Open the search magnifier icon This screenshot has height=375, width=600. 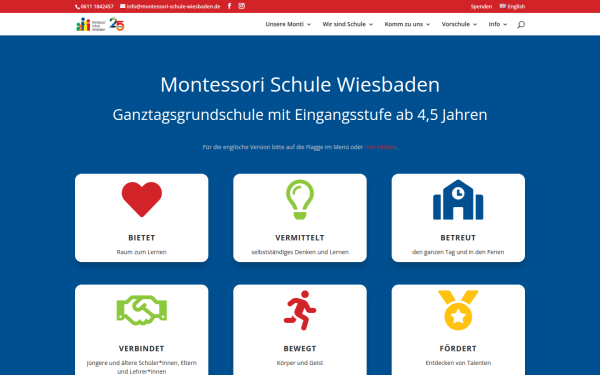(521, 24)
